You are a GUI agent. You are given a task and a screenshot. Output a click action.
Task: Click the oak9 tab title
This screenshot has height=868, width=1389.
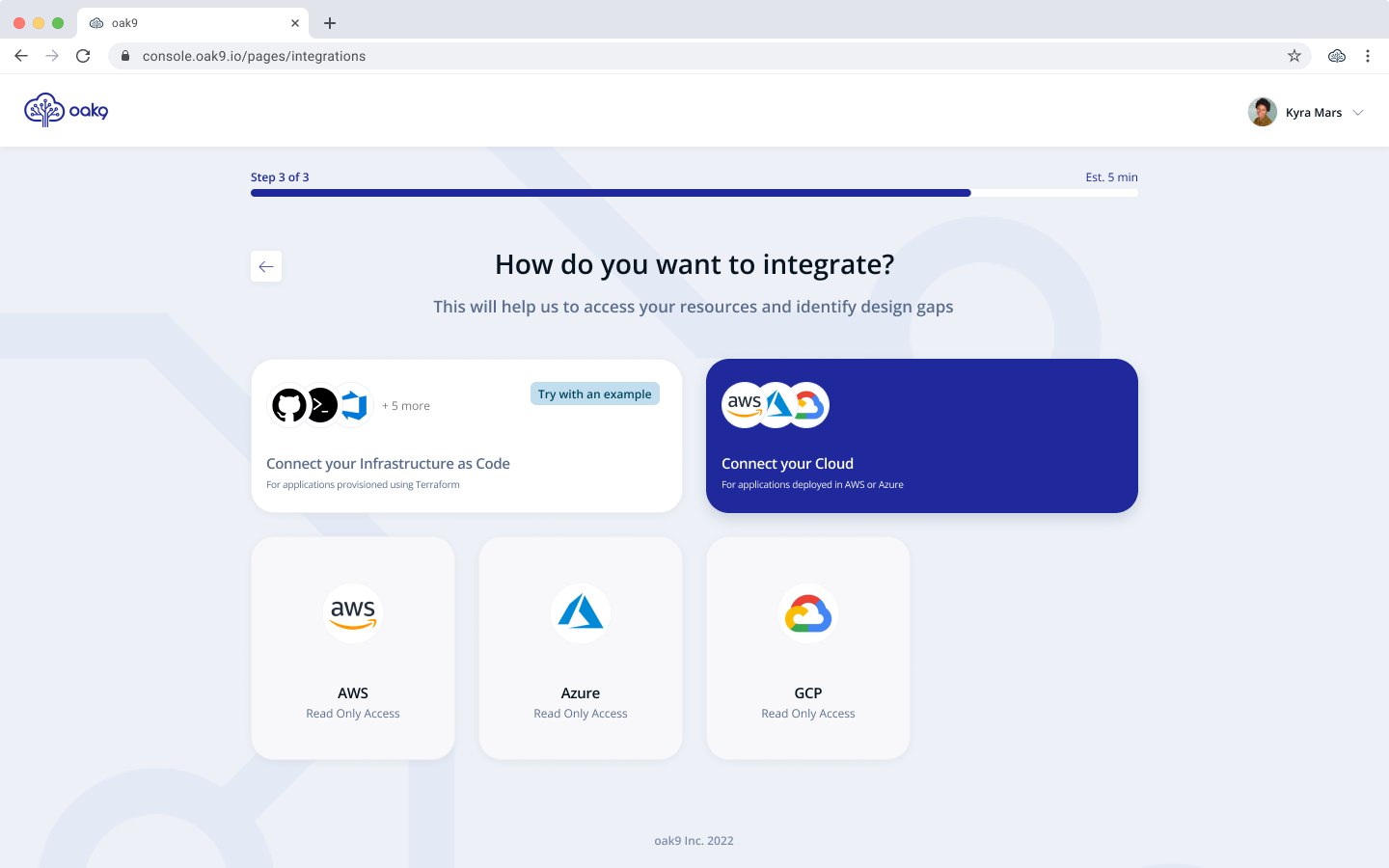click(124, 23)
